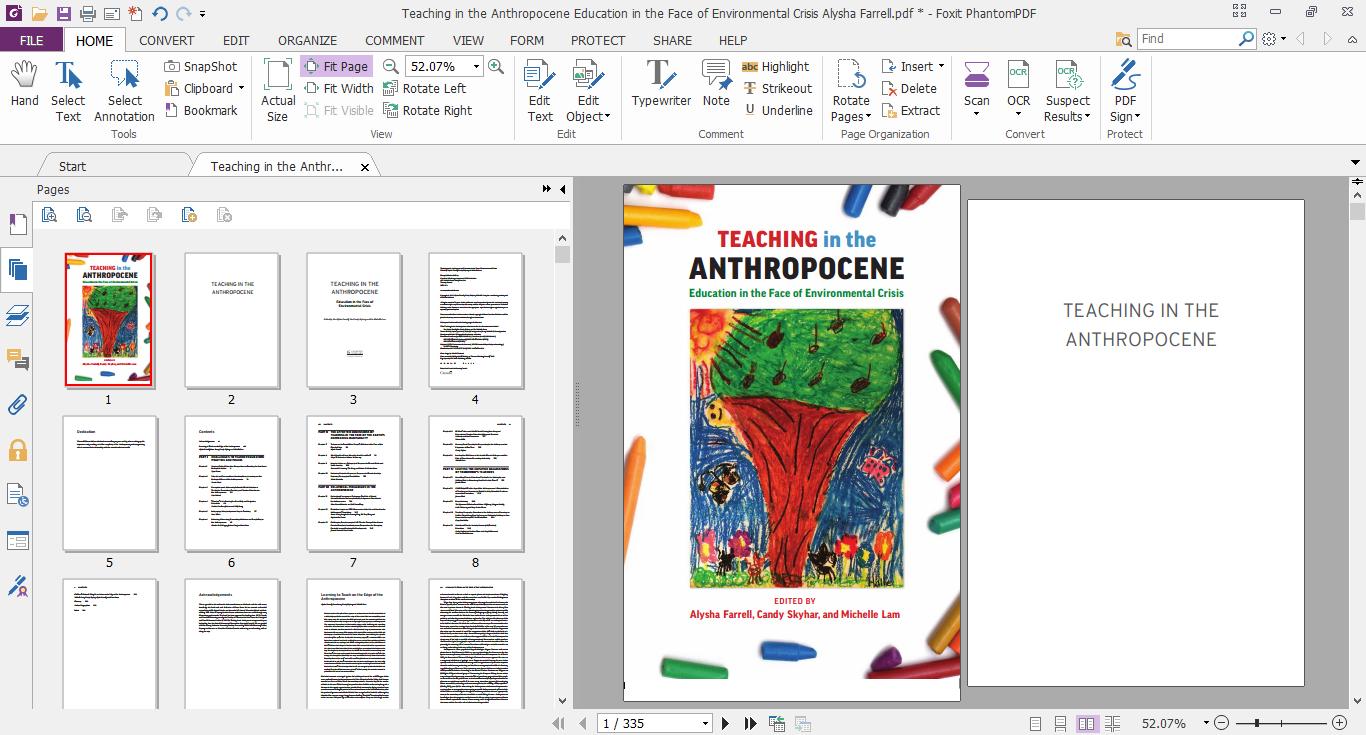Image resolution: width=1366 pixels, height=735 pixels.
Task: Set view to Actual Size
Action: [278, 91]
